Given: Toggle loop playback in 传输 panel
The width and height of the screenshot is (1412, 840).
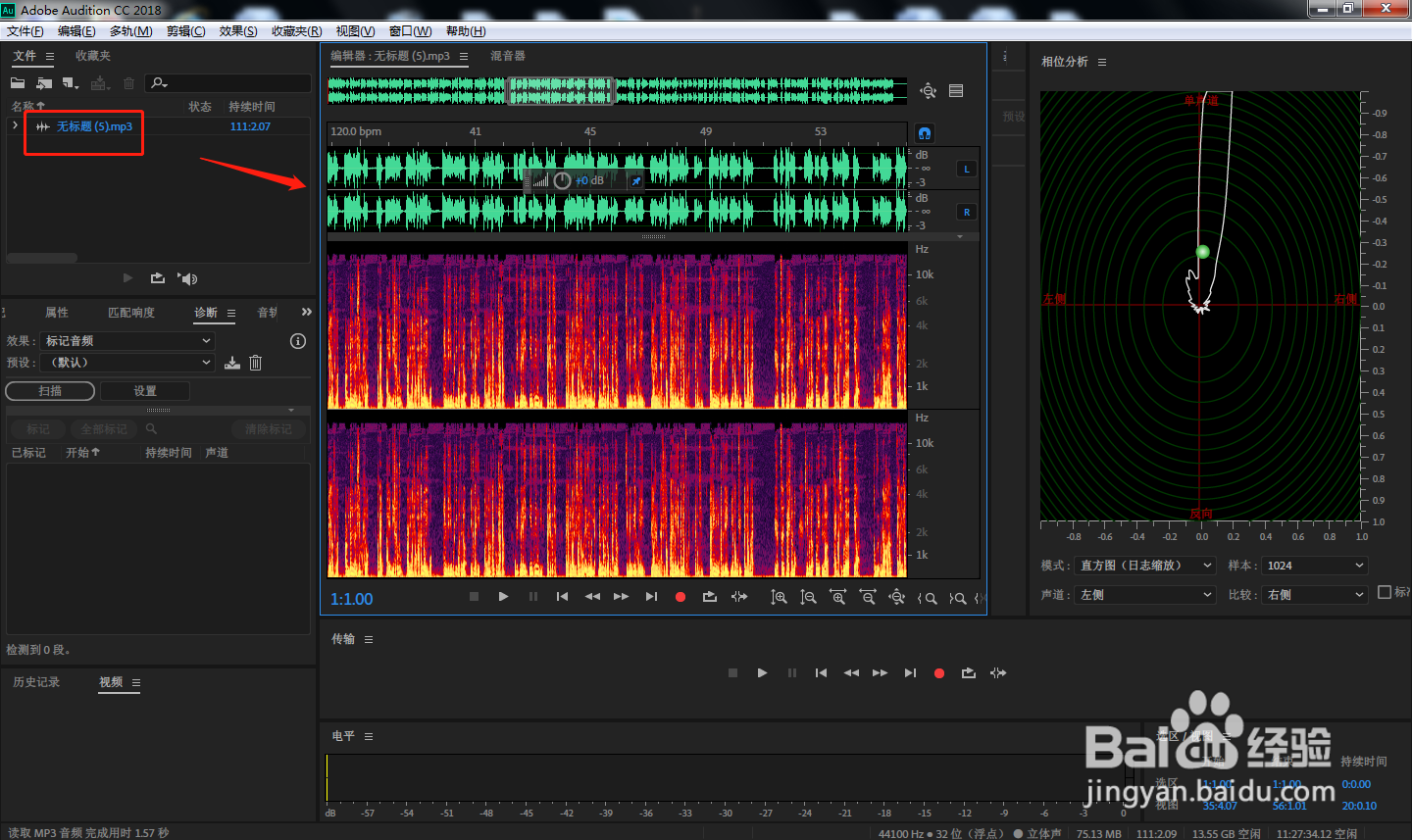Looking at the screenshot, I should tap(969, 673).
